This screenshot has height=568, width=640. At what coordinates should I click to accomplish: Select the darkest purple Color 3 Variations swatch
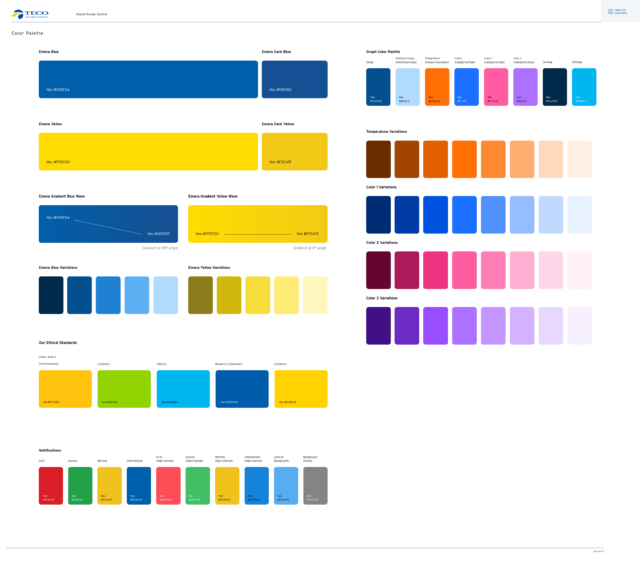click(379, 326)
